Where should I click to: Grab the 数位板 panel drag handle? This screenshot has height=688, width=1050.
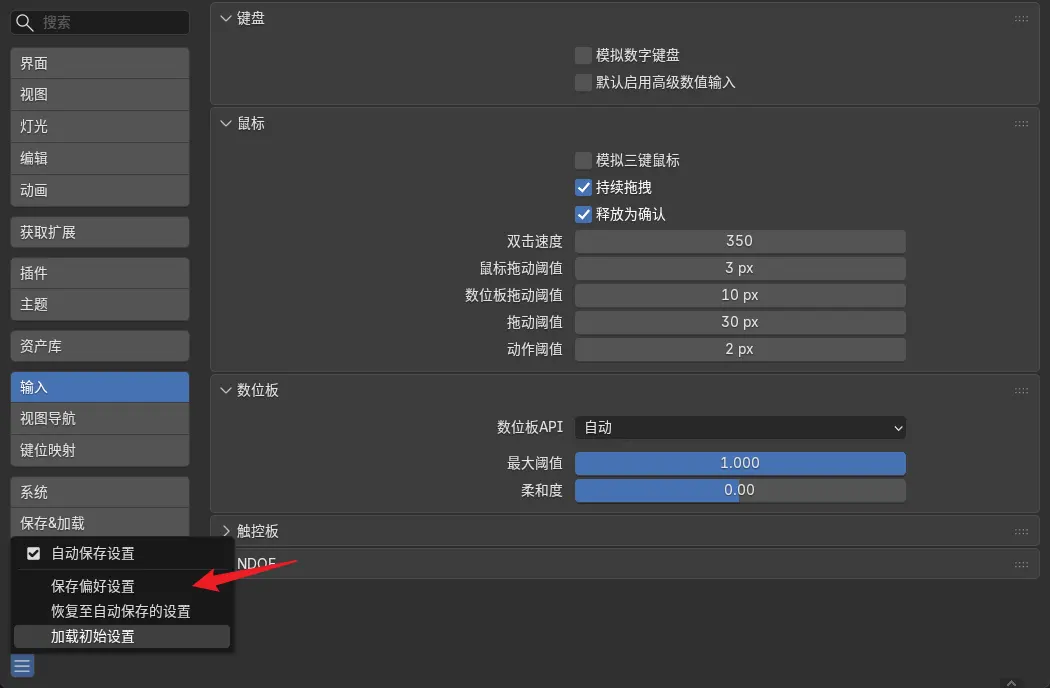point(1021,391)
